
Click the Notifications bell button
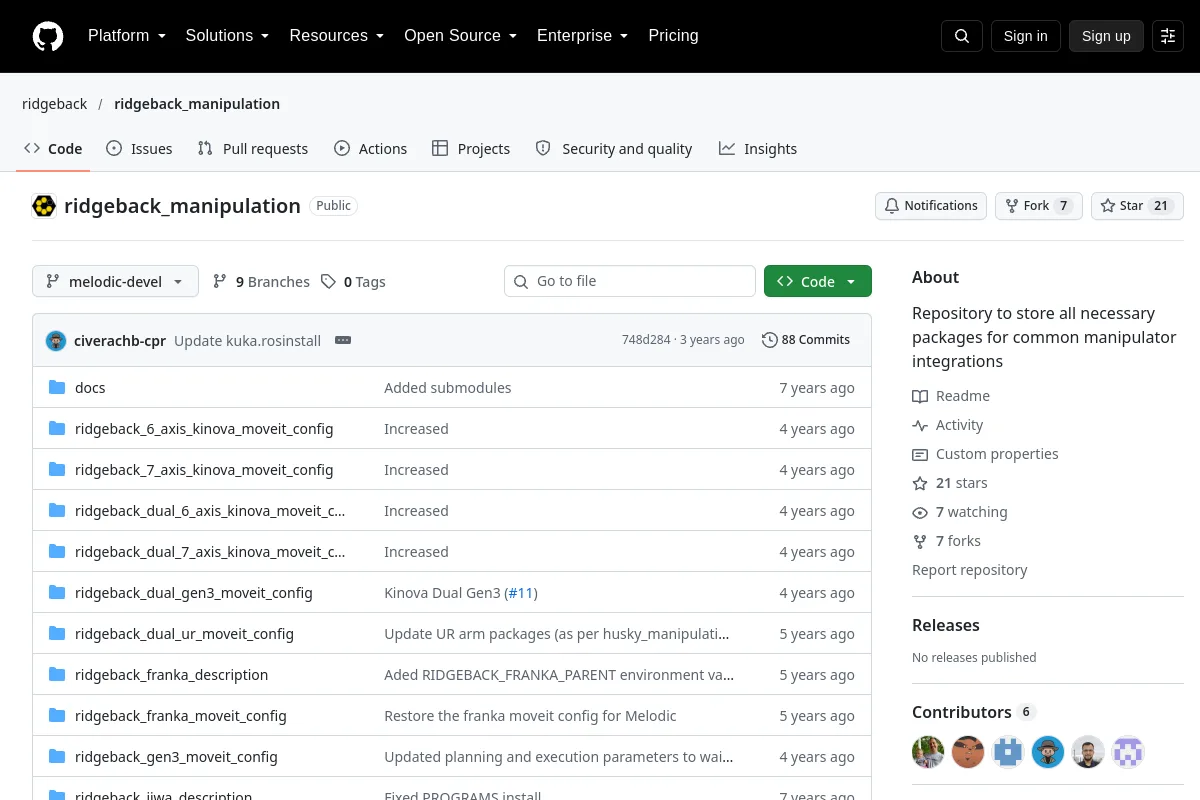click(x=931, y=206)
